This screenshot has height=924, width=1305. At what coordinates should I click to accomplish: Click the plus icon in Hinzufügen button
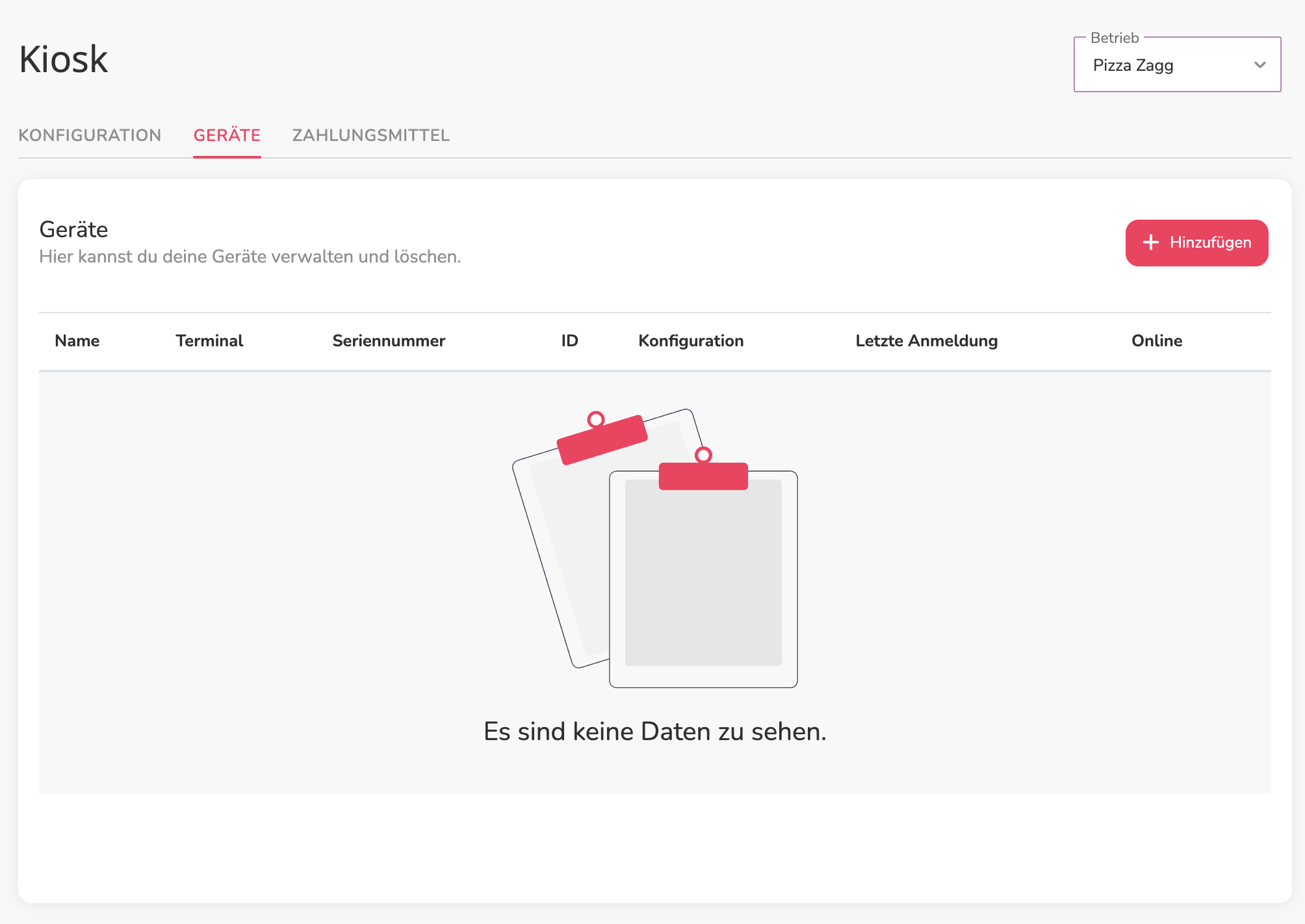1151,242
